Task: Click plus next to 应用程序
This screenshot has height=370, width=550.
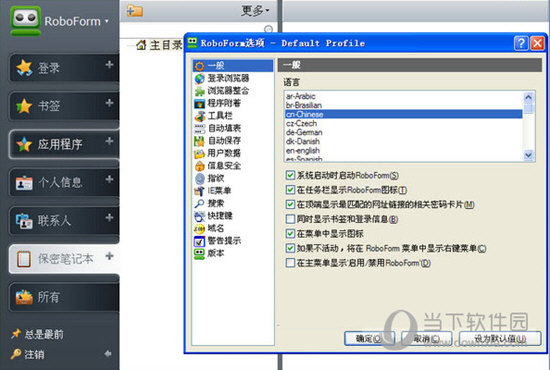Action: [109, 141]
